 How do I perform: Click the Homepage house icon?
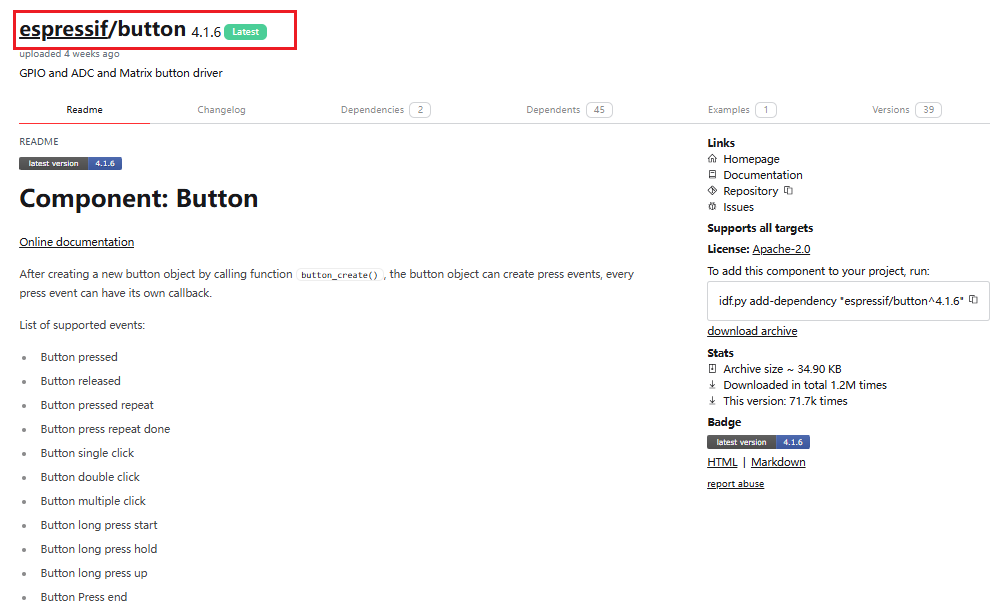tap(712, 159)
